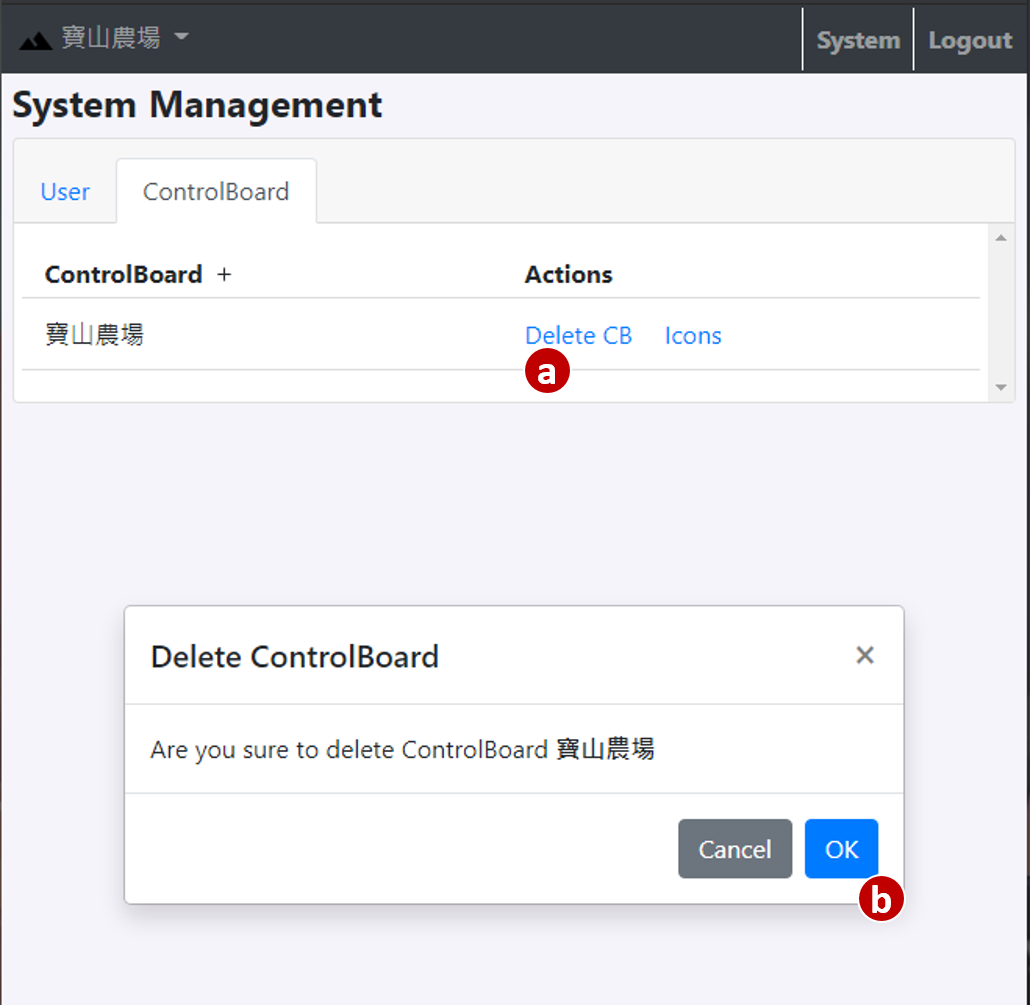Open the 寶山農場 navbar dropdown
The width and height of the screenshot is (1030, 1005).
tap(125, 37)
